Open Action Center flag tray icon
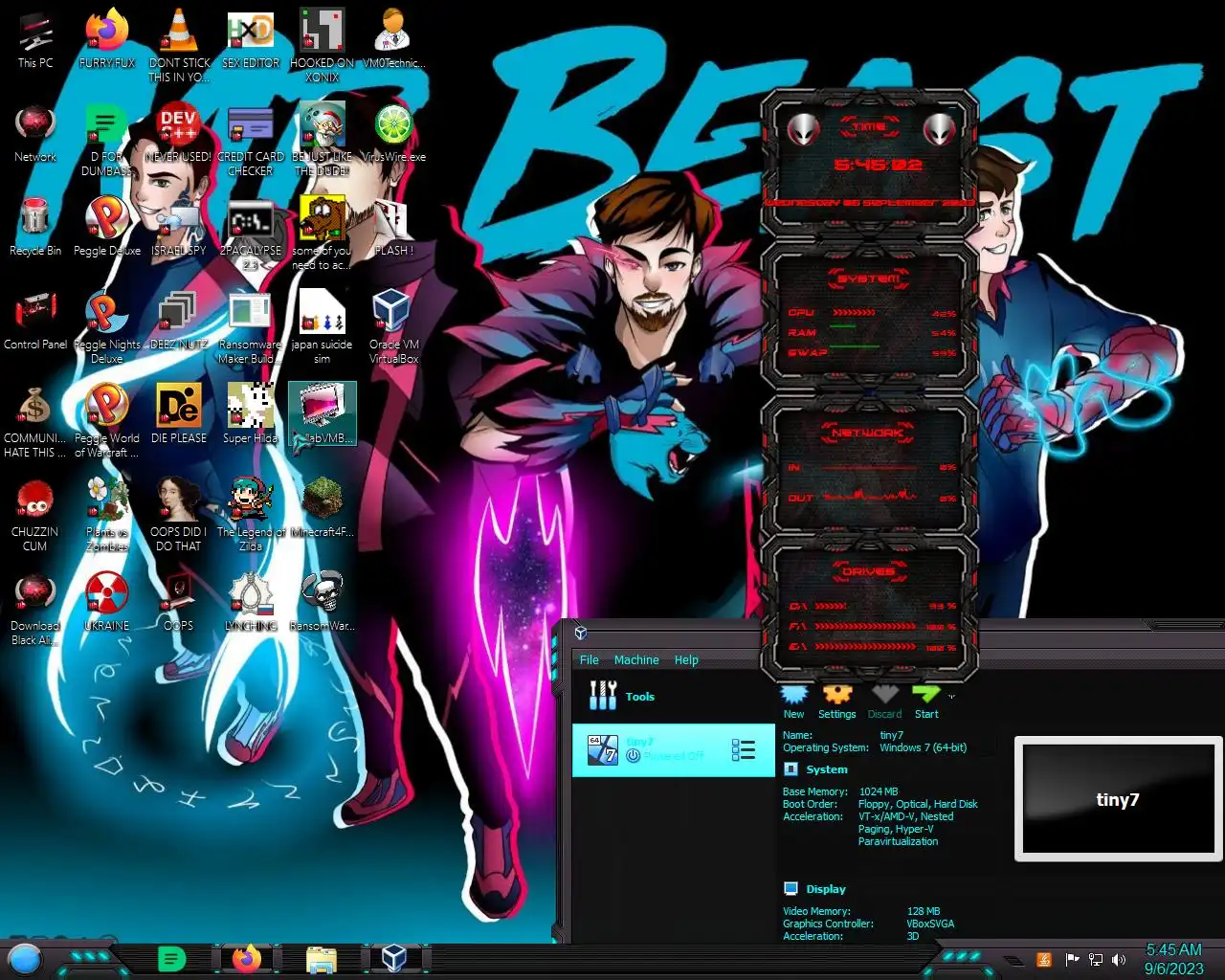The width and height of the screenshot is (1225, 980). (x=1072, y=959)
